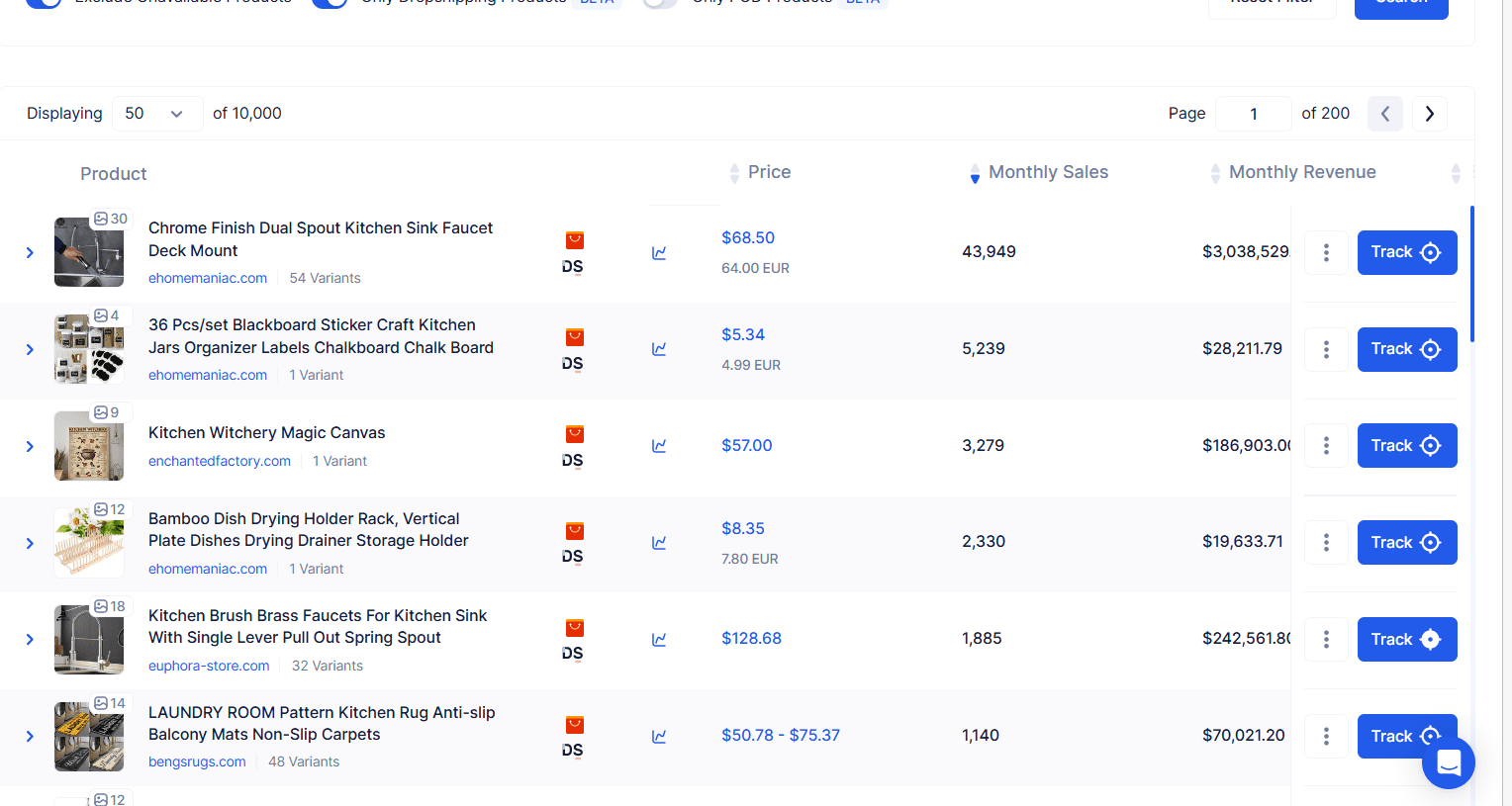Click the sort arrows beside Price
This screenshot has width=1512, height=806.
[x=734, y=173]
